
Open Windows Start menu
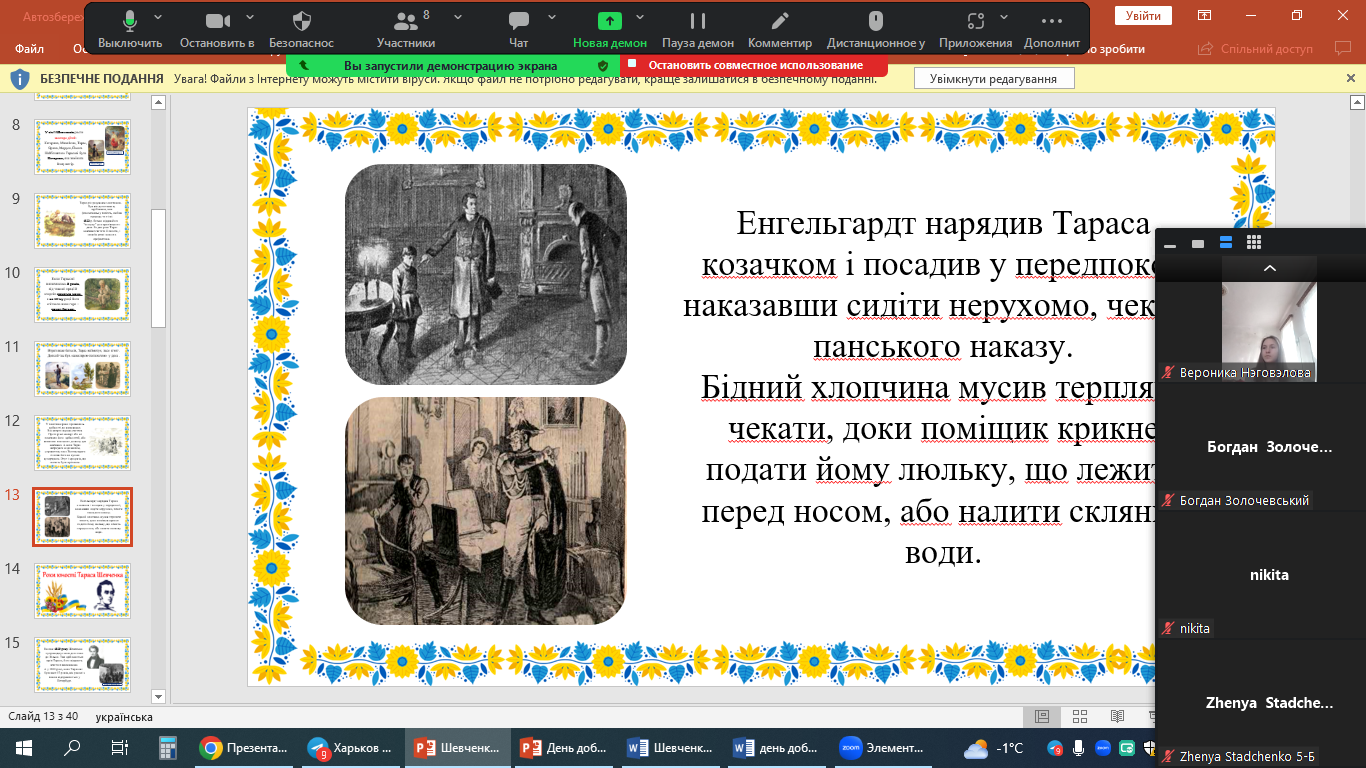pos(24,748)
